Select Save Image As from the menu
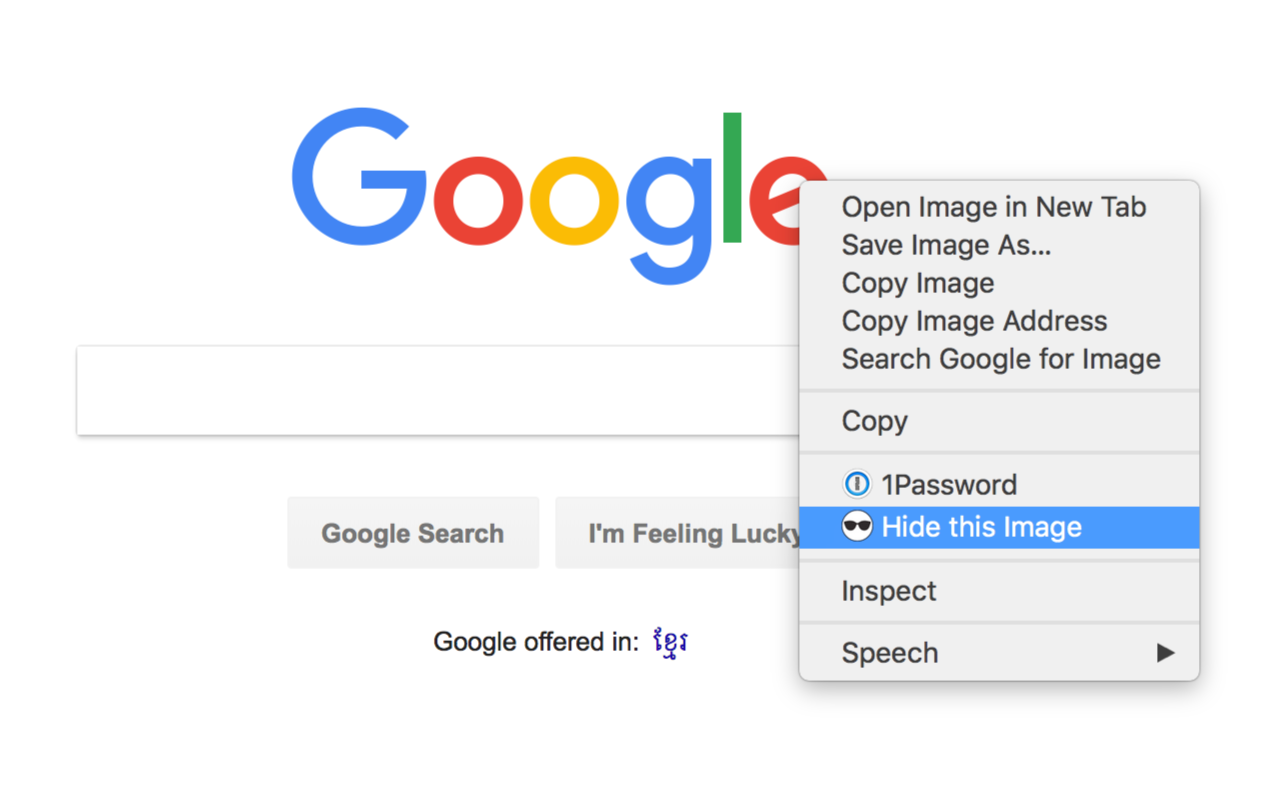The width and height of the screenshot is (1280, 800). pos(945,245)
